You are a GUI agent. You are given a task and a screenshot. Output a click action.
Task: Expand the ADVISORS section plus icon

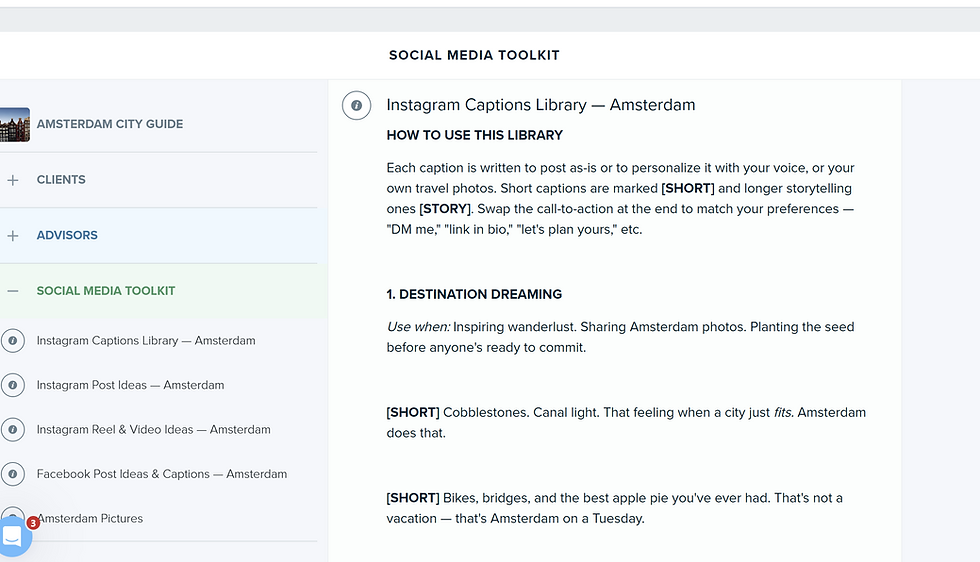[x=12, y=236]
